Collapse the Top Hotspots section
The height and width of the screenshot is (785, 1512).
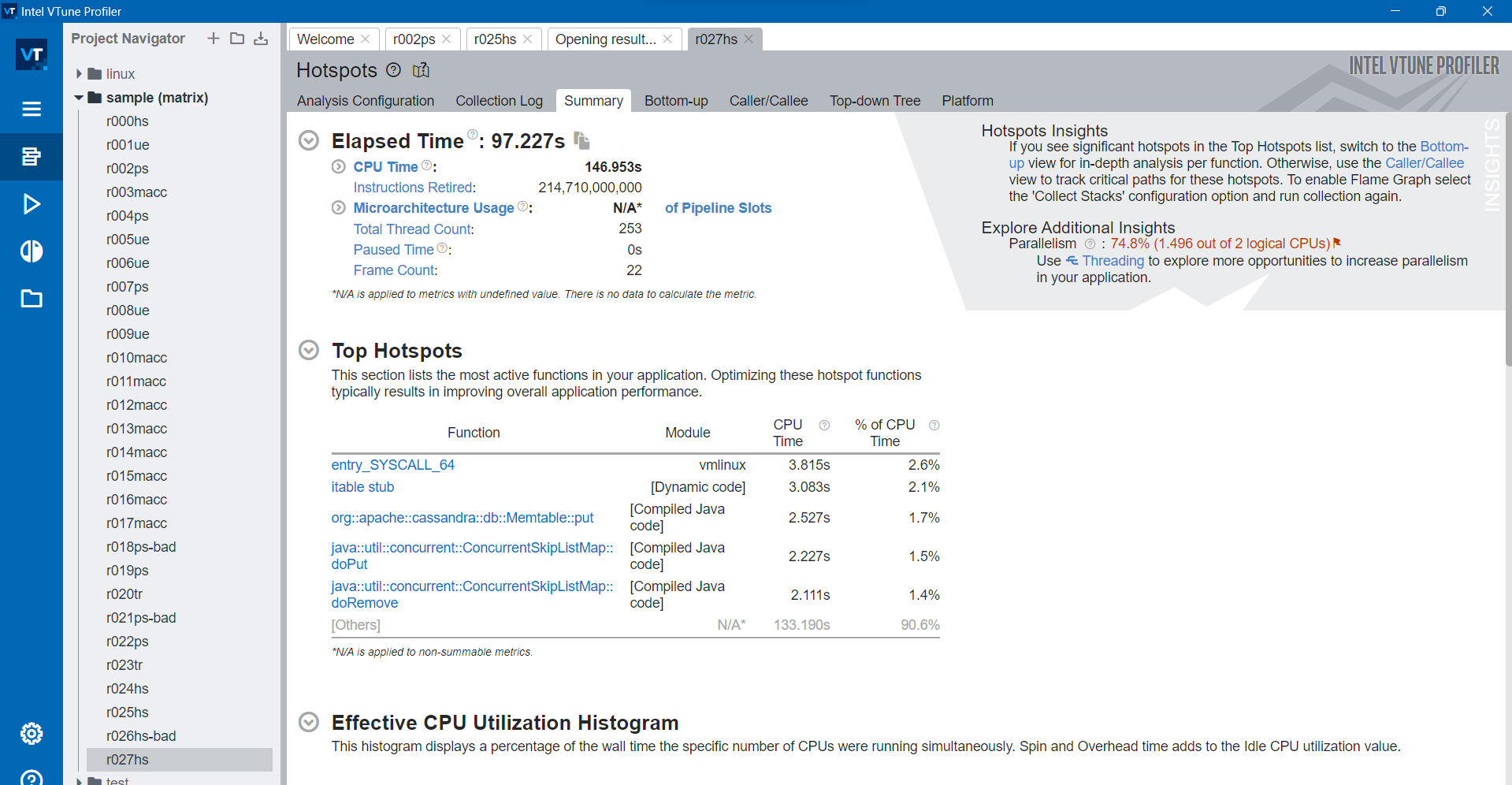(x=308, y=350)
